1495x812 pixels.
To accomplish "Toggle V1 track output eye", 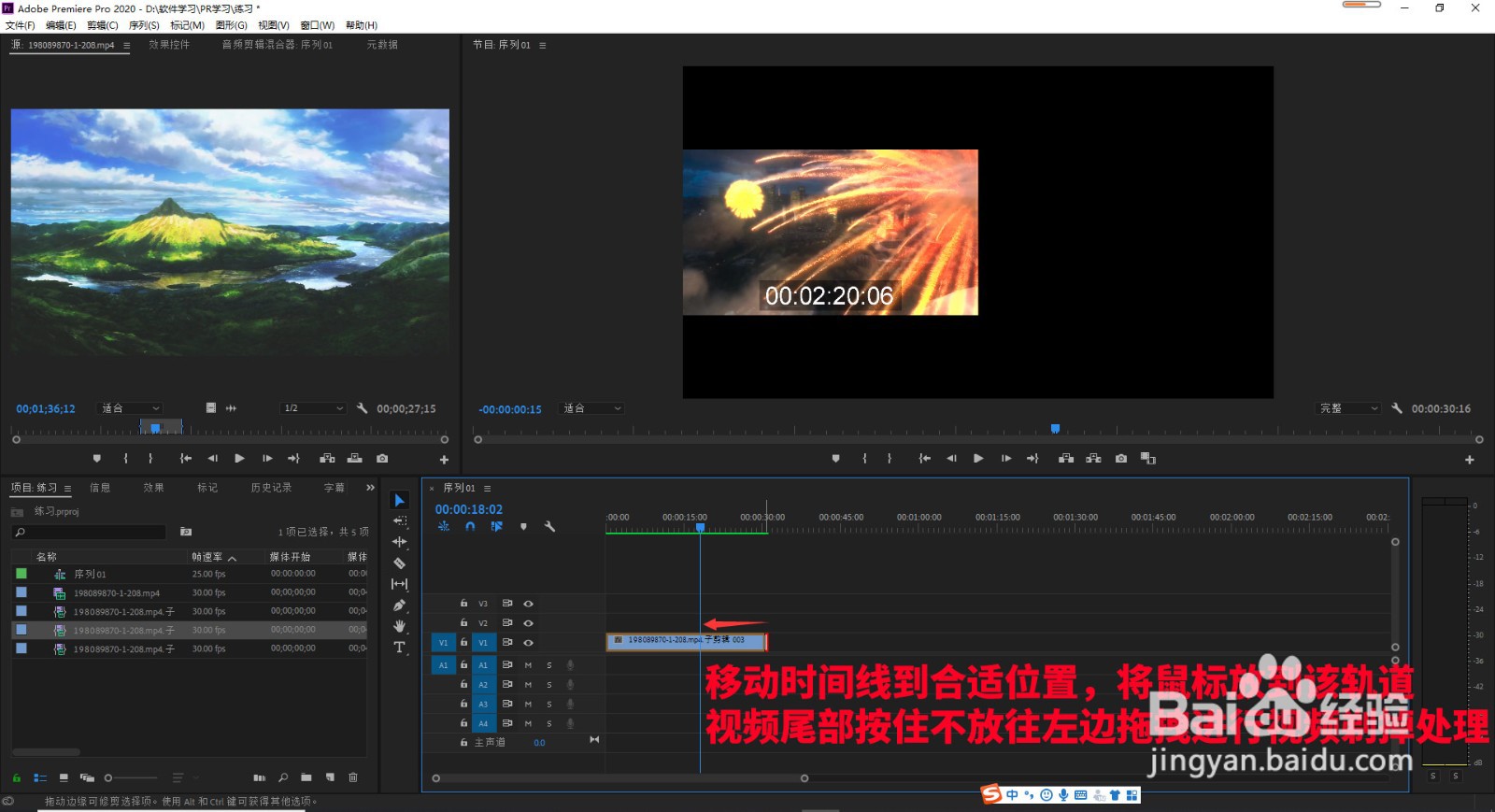I will pyautogui.click(x=528, y=643).
